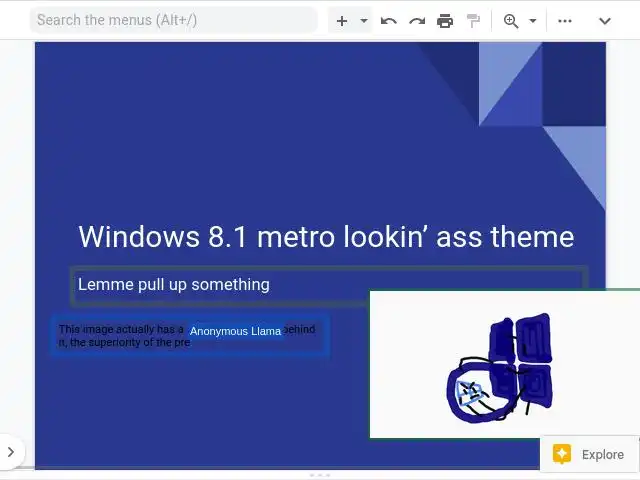Select the slide title text
This screenshot has width=640, height=480.
[x=326, y=237]
